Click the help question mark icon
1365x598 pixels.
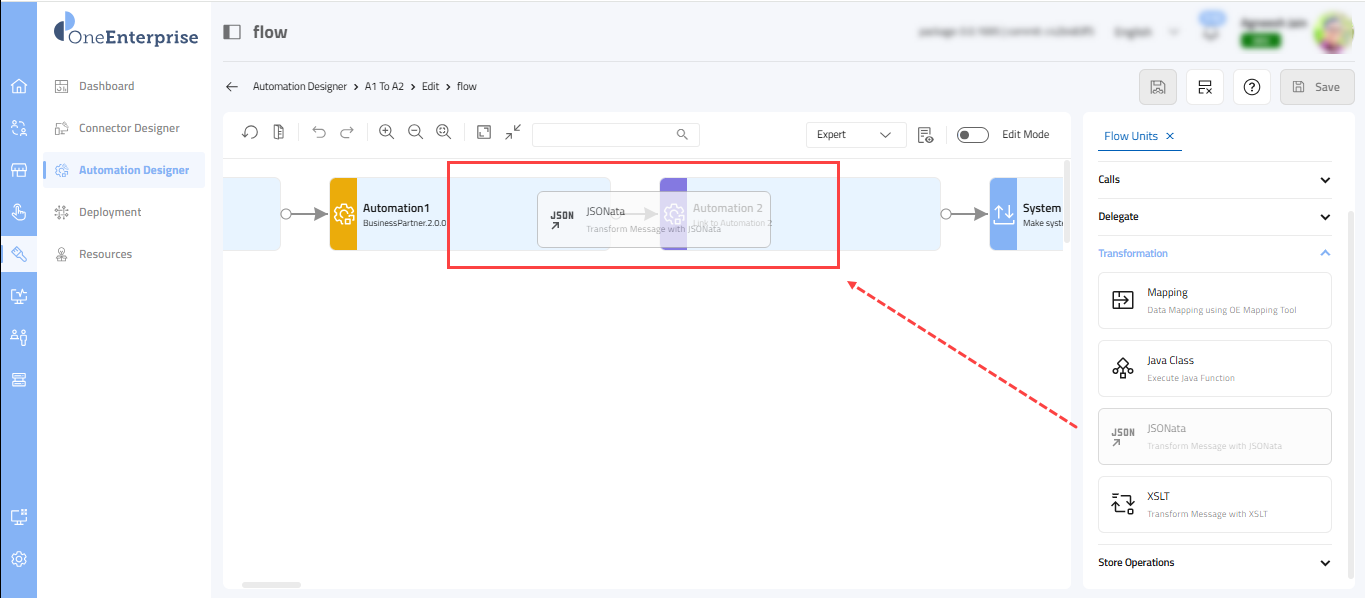click(1251, 87)
